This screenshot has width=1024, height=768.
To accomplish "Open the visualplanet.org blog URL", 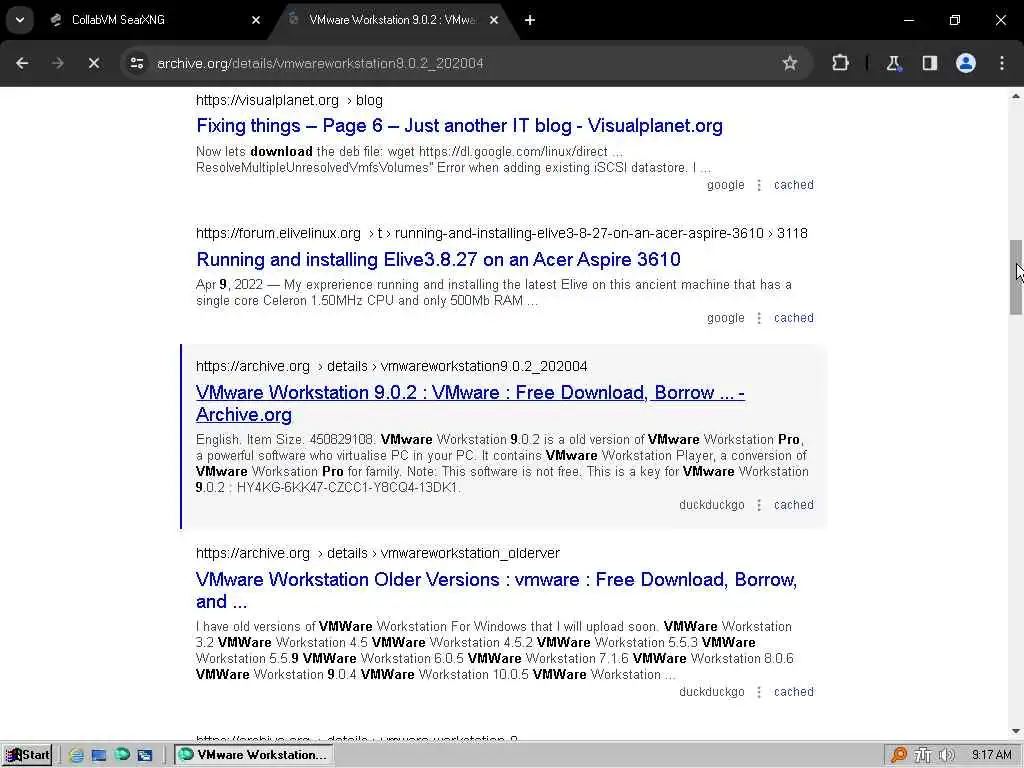I will point(289,101).
